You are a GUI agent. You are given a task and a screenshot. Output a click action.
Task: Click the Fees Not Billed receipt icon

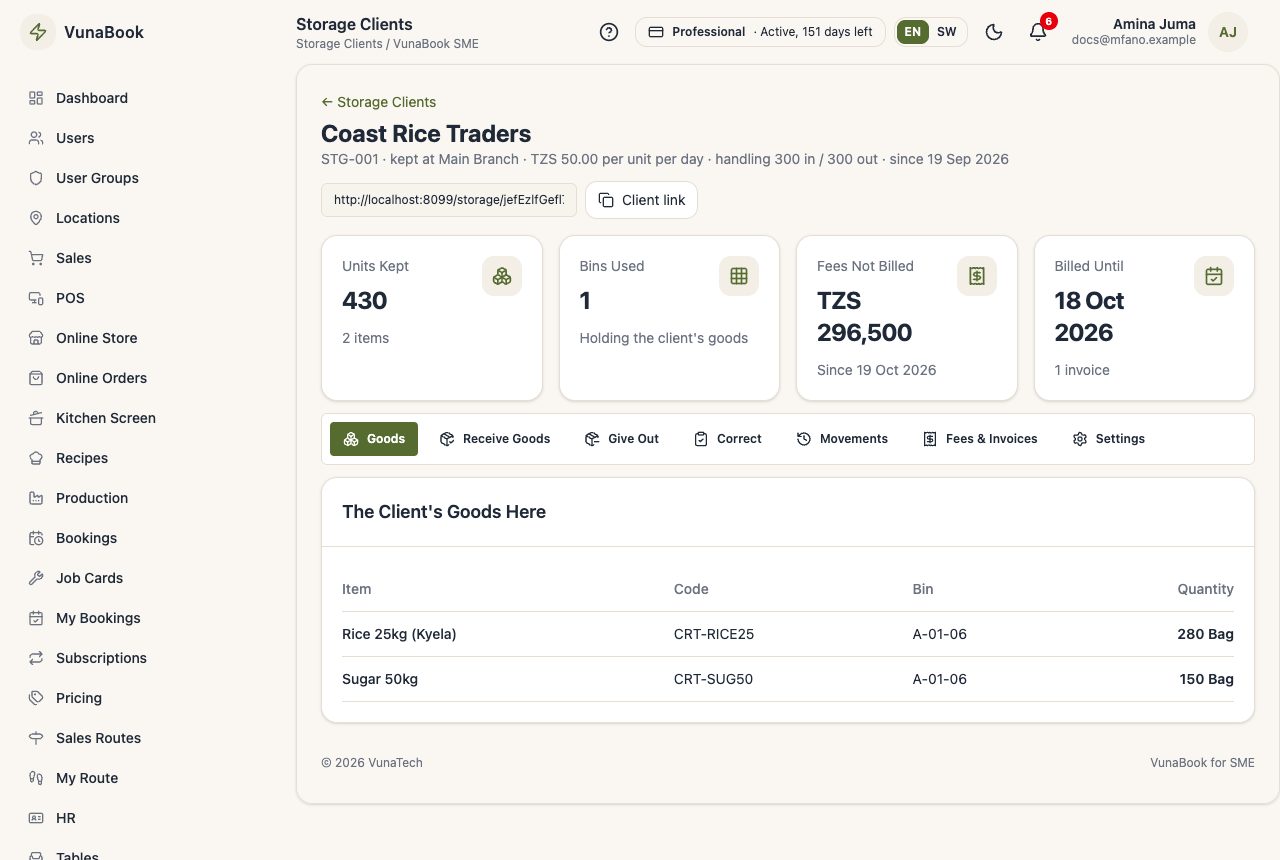977,276
